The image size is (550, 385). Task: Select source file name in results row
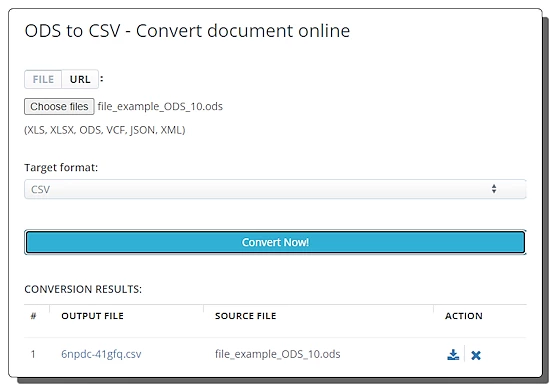277,354
